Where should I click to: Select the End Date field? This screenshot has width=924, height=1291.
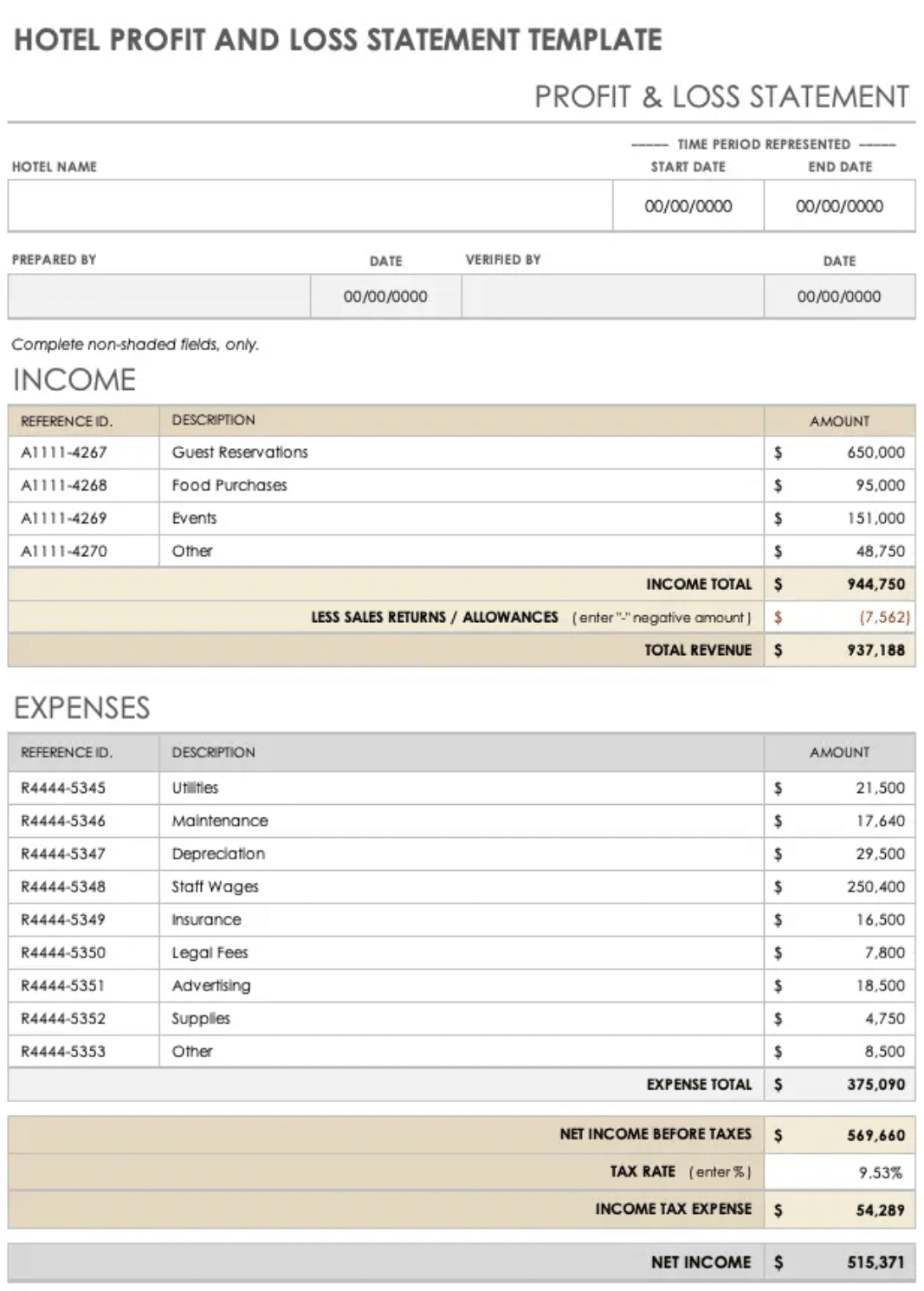(838, 206)
